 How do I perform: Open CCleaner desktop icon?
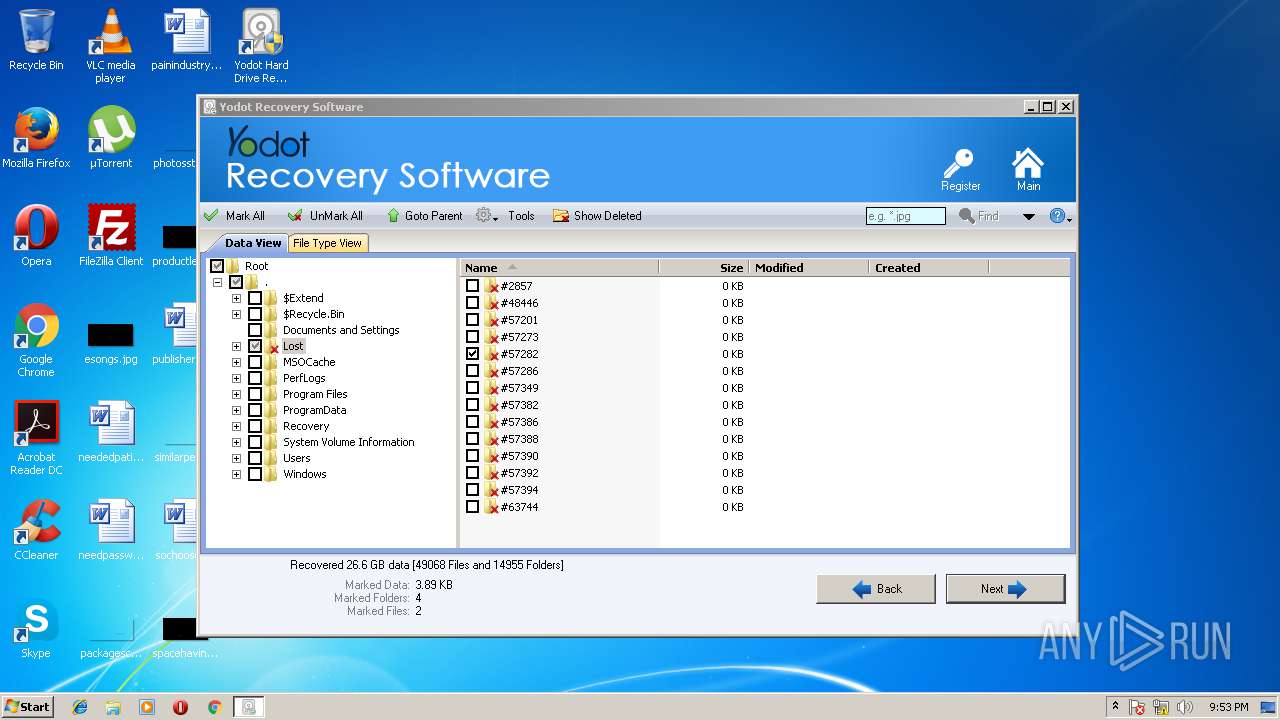coord(36,530)
